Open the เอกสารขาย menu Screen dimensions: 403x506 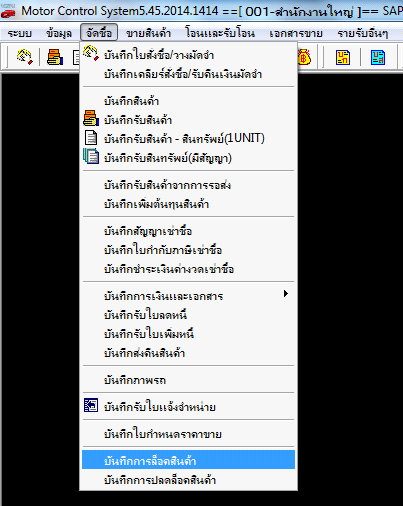pos(296,33)
